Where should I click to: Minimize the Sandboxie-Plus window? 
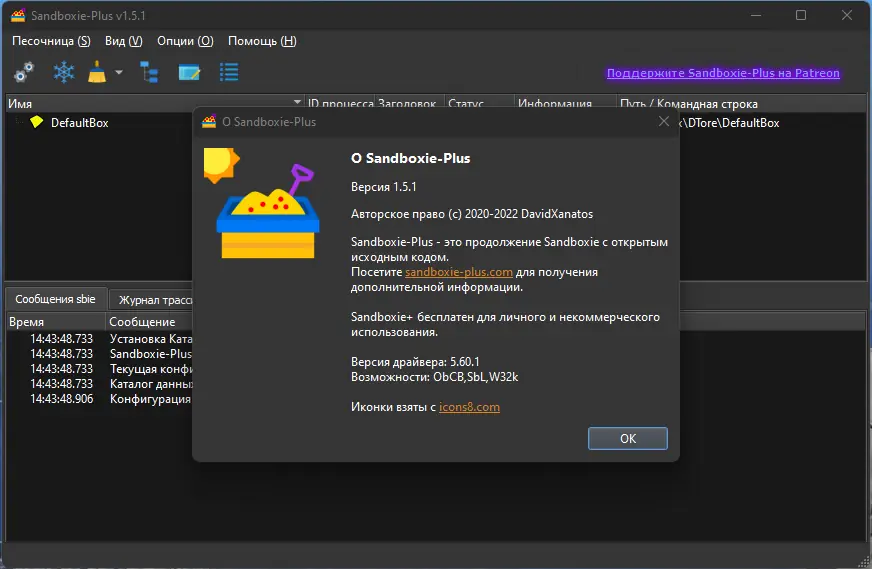(x=756, y=15)
